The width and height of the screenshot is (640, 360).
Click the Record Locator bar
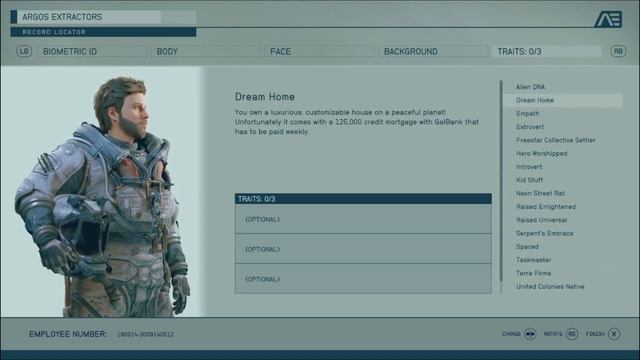pyautogui.click(x=103, y=32)
